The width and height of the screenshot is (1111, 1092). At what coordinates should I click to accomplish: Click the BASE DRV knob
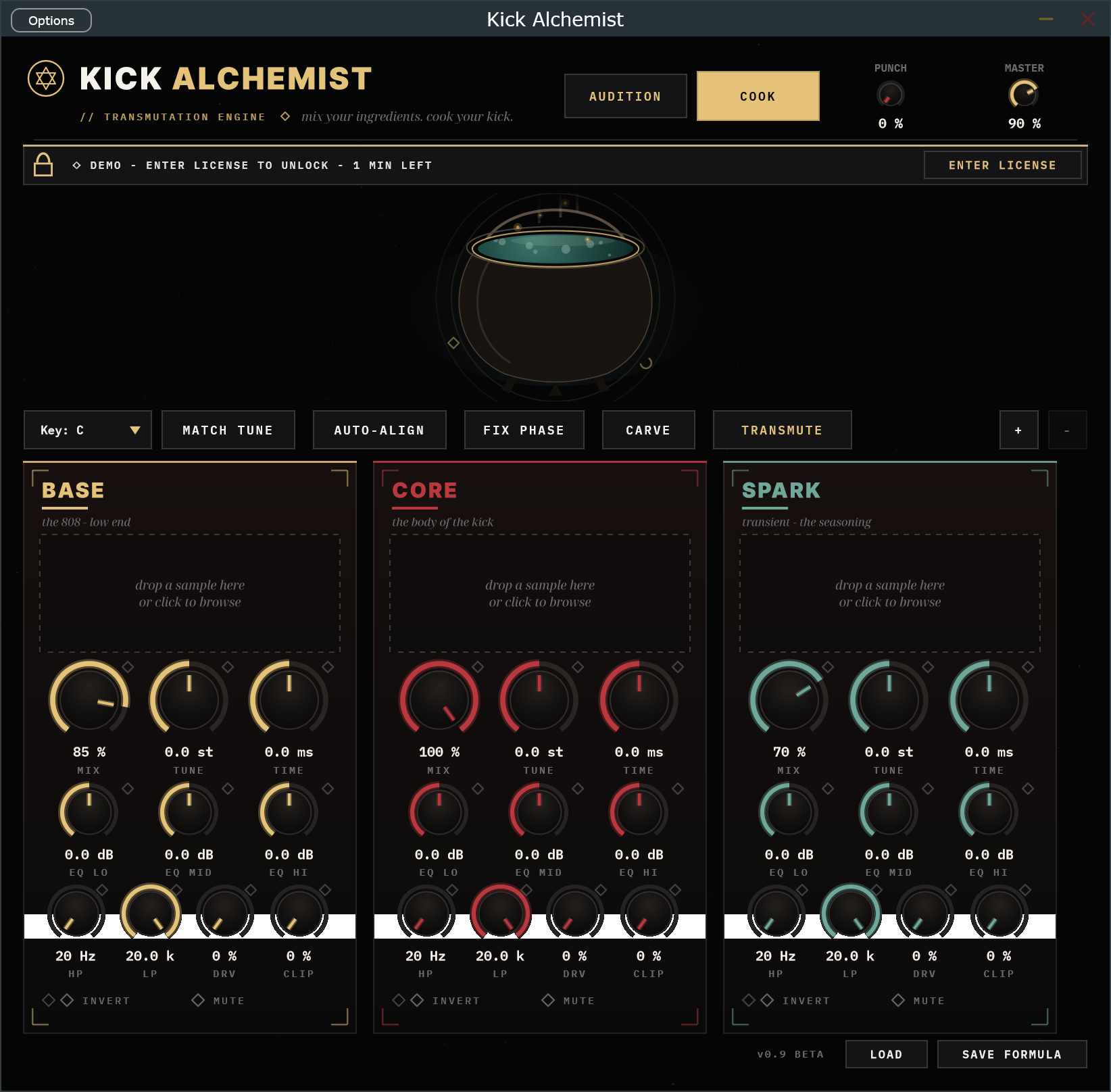(225, 913)
